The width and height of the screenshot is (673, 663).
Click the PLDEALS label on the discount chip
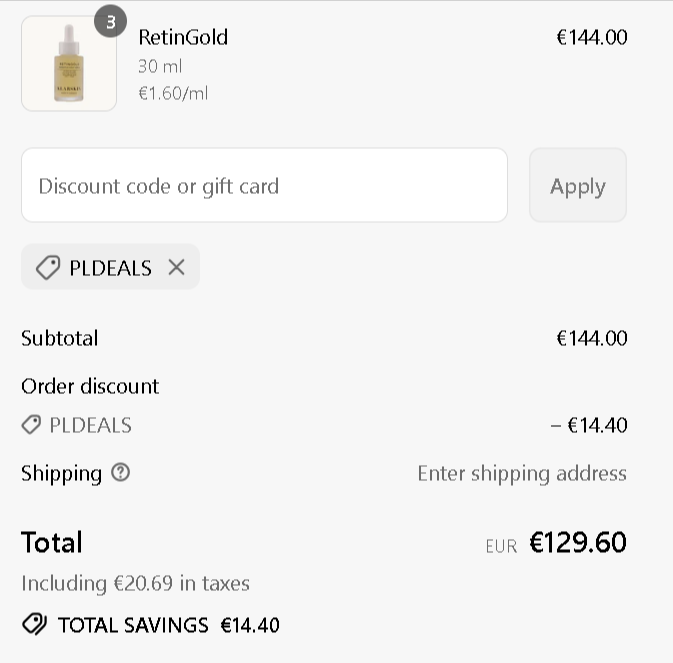tap(110, 268)
